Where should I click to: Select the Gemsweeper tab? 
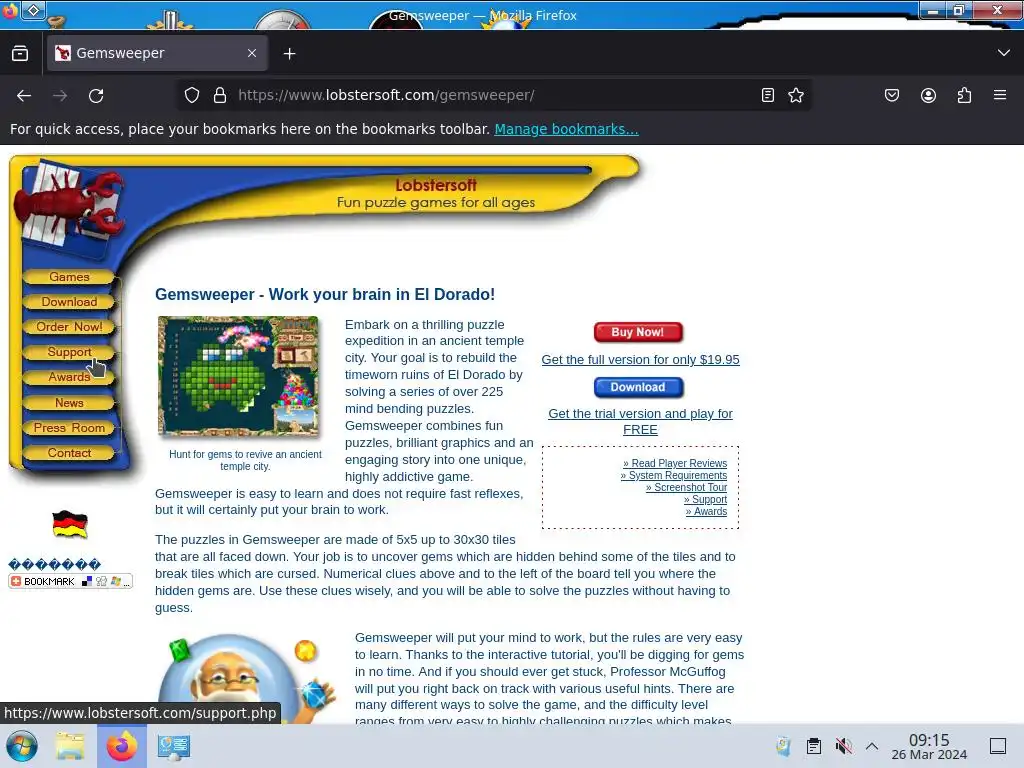coord(157,54)
